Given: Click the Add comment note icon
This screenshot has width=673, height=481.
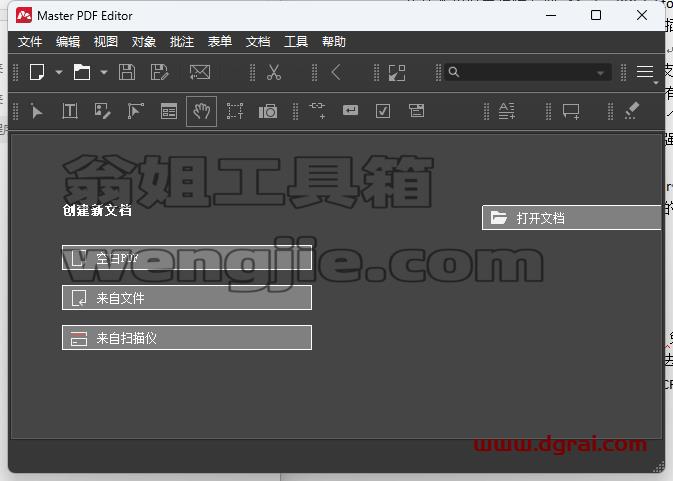Looking at the screenshot, I should pos(571,112).
